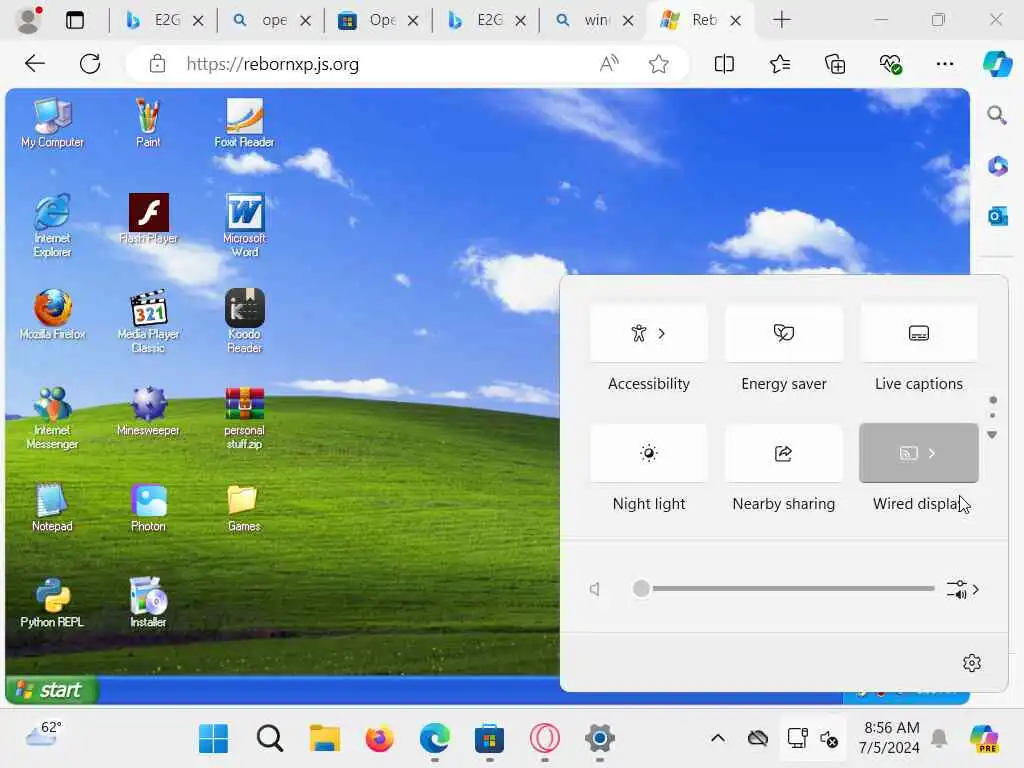Viewport: 1024px width, 768px height.
Task: Toggle Nearby sharing quick setting
Action: (x=784, y=453)
